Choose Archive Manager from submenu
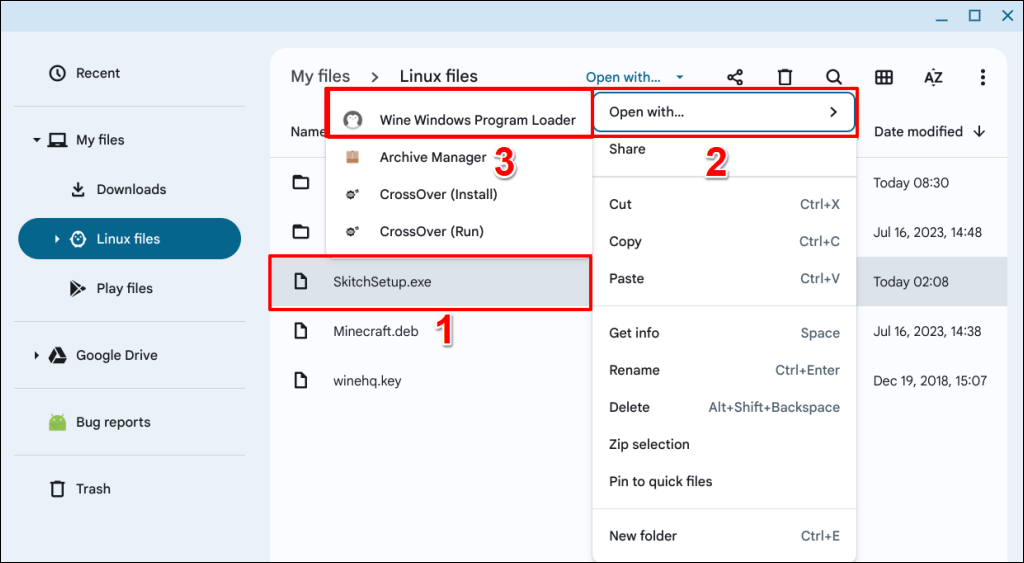This screenshot has width=1024, height=563. click(432, 157)
